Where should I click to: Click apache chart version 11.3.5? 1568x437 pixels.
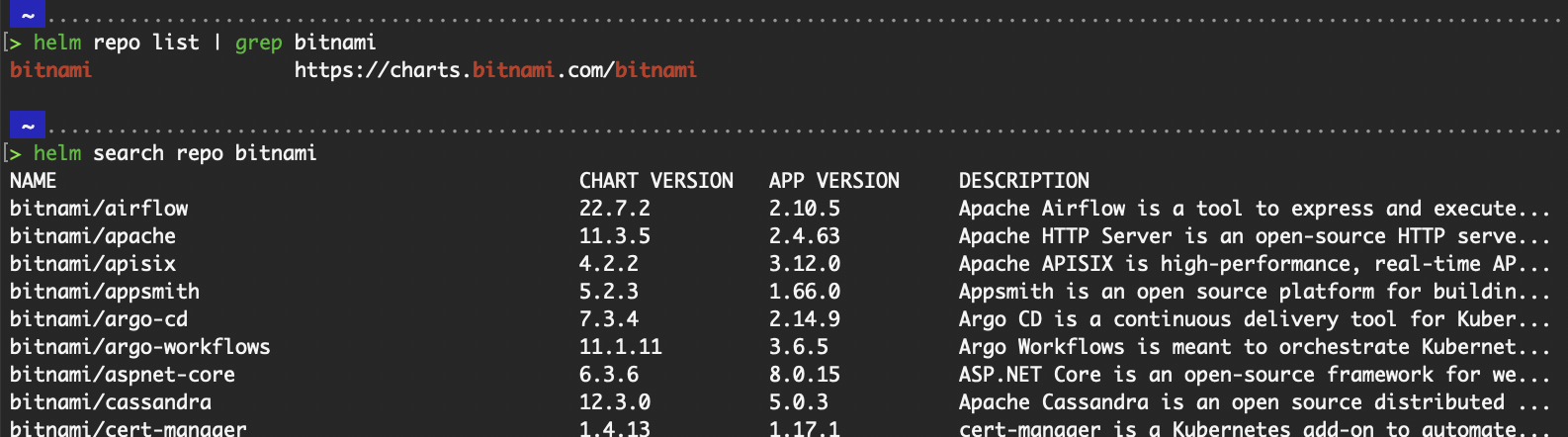click(615, 236)
